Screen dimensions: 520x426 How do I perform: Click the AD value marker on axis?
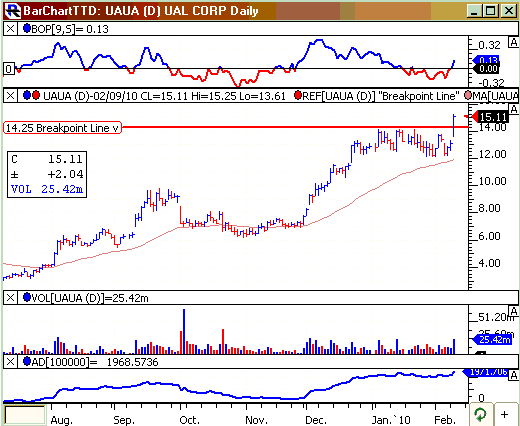click(486, 372)
